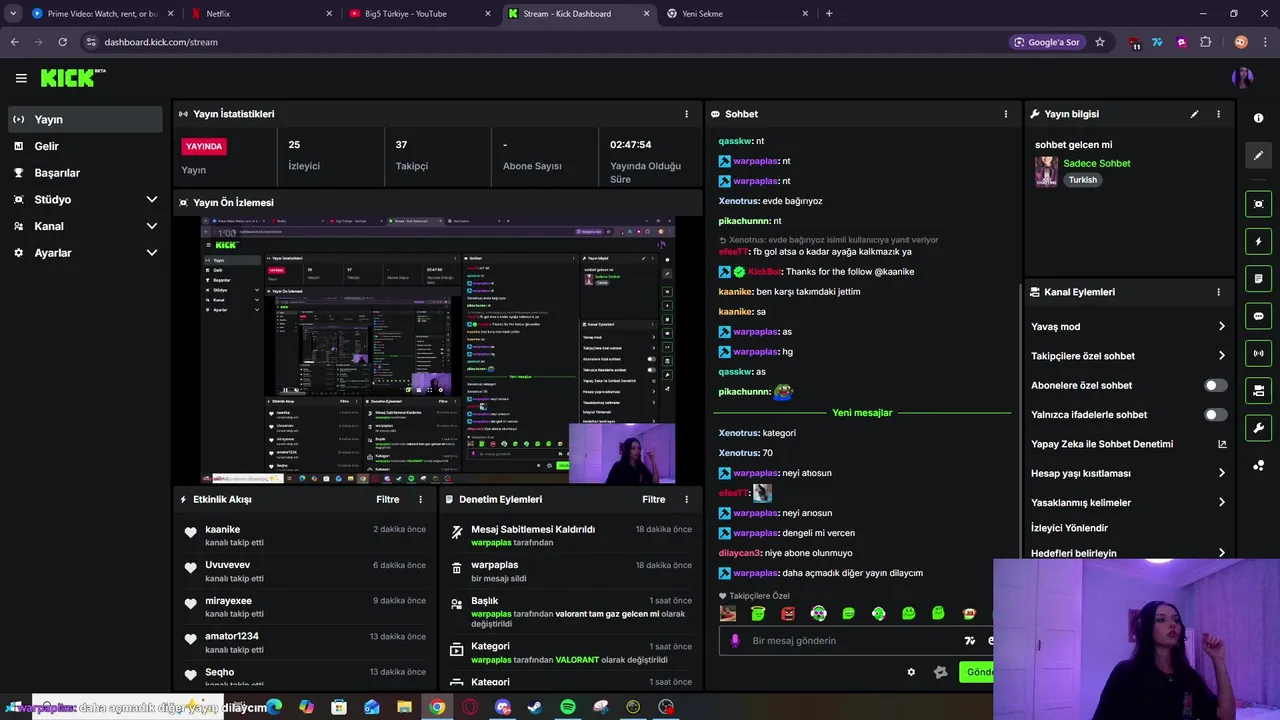Click Mesaj Sabitlemesi Kaldırıldı moderation entry
Image resolution: width=1280 pixels, height=720 pixels.
pyautogui.click(x=570, y=536)
